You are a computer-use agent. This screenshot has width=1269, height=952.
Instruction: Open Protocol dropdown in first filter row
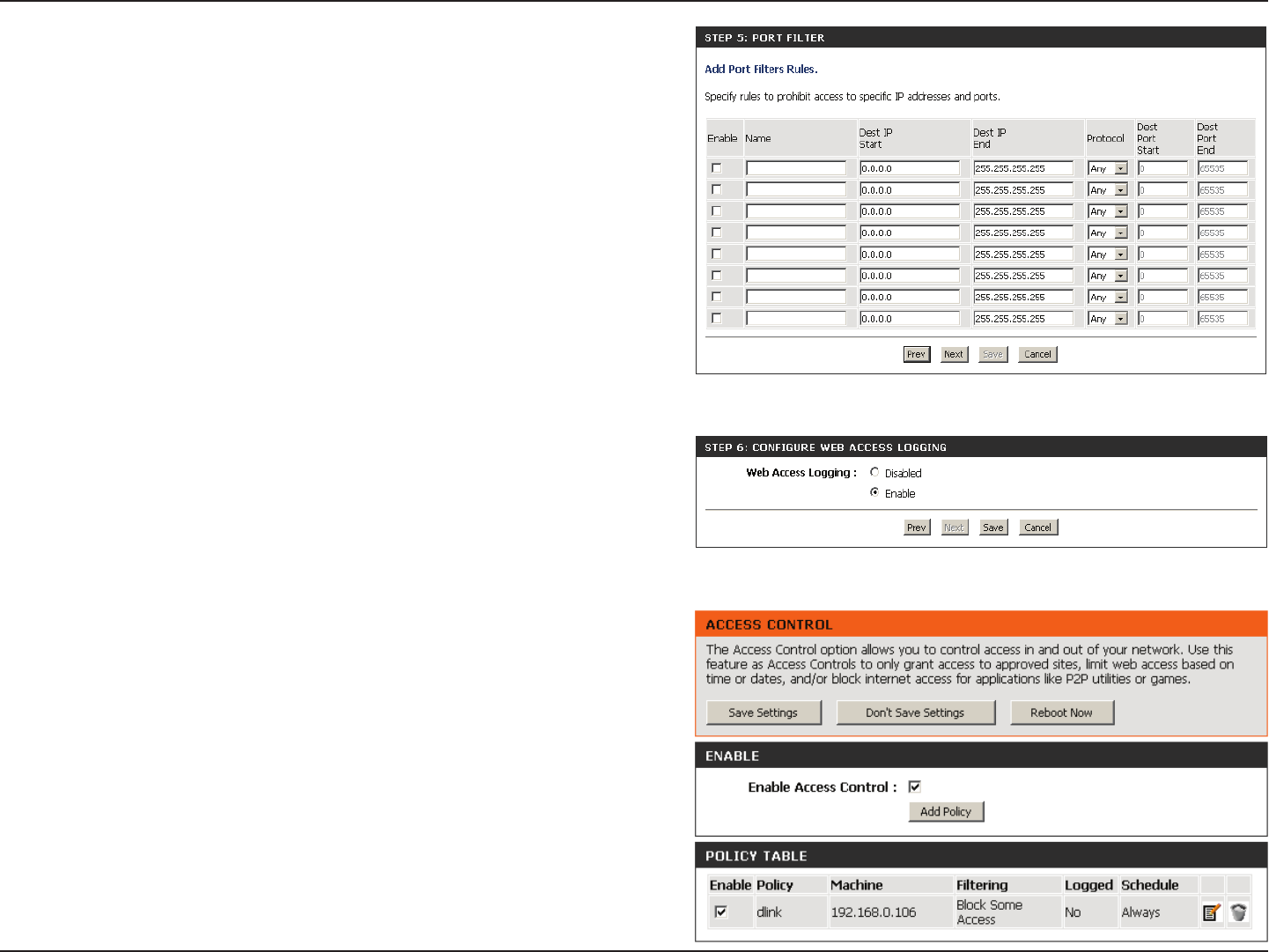coord(1108,168)
